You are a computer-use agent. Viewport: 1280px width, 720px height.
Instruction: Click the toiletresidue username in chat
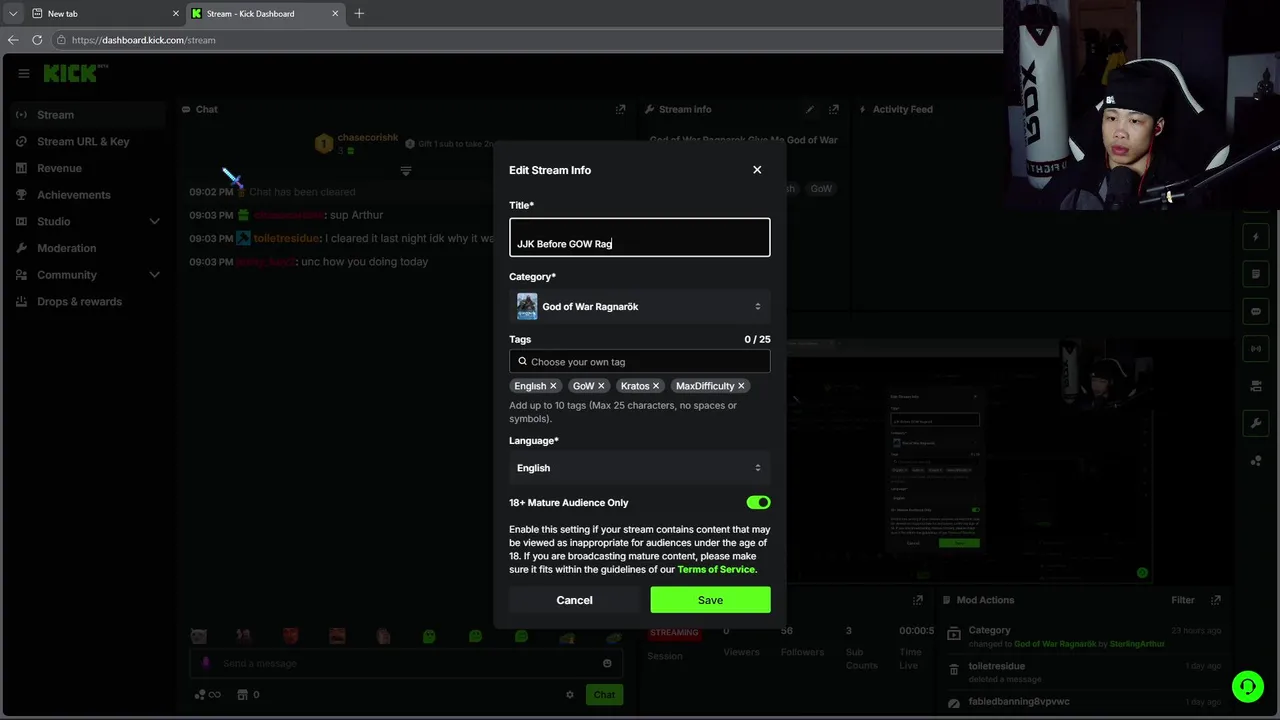[x=286, y=238]
